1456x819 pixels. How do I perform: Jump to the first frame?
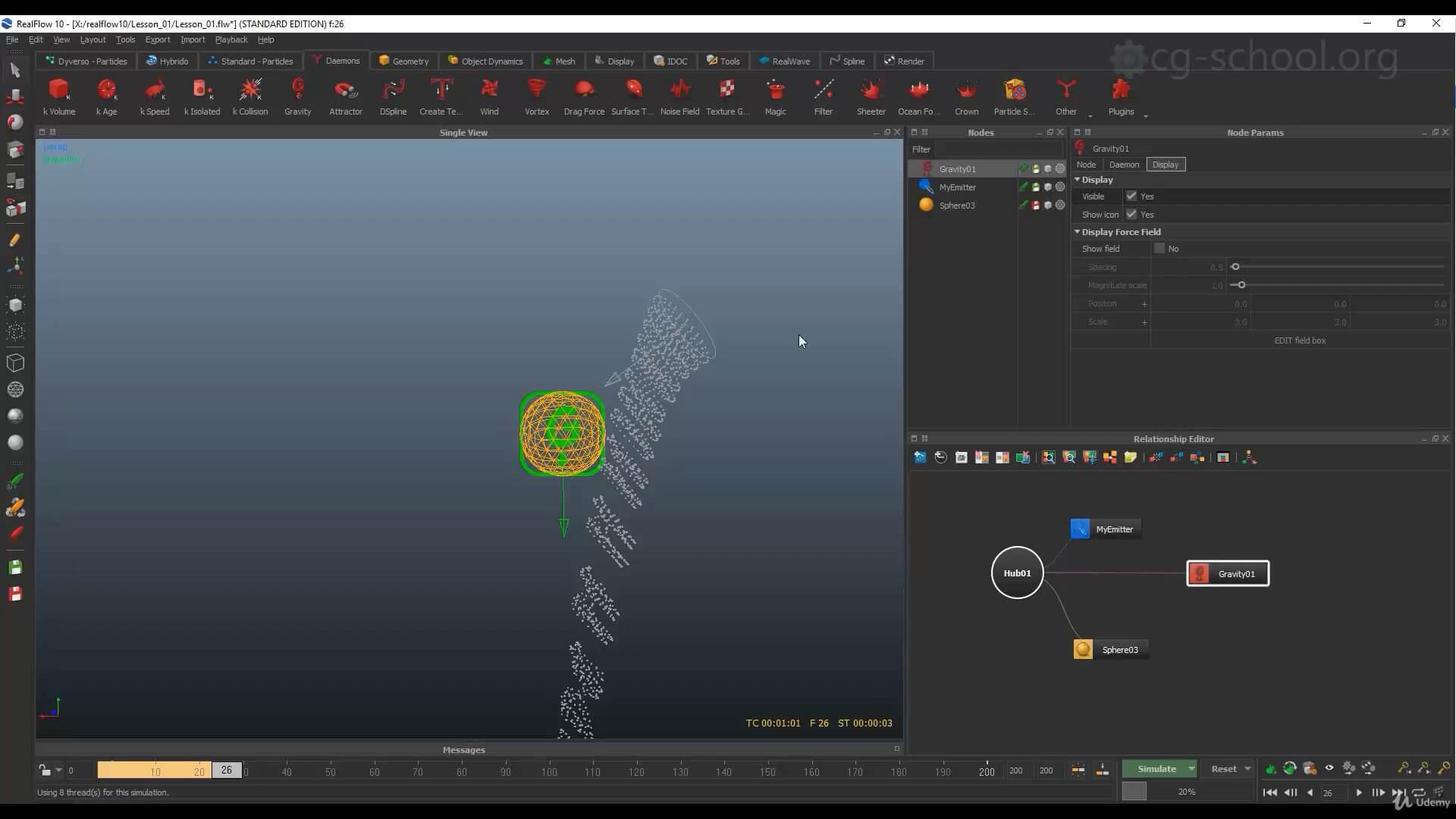click(x=1269, y=792)
